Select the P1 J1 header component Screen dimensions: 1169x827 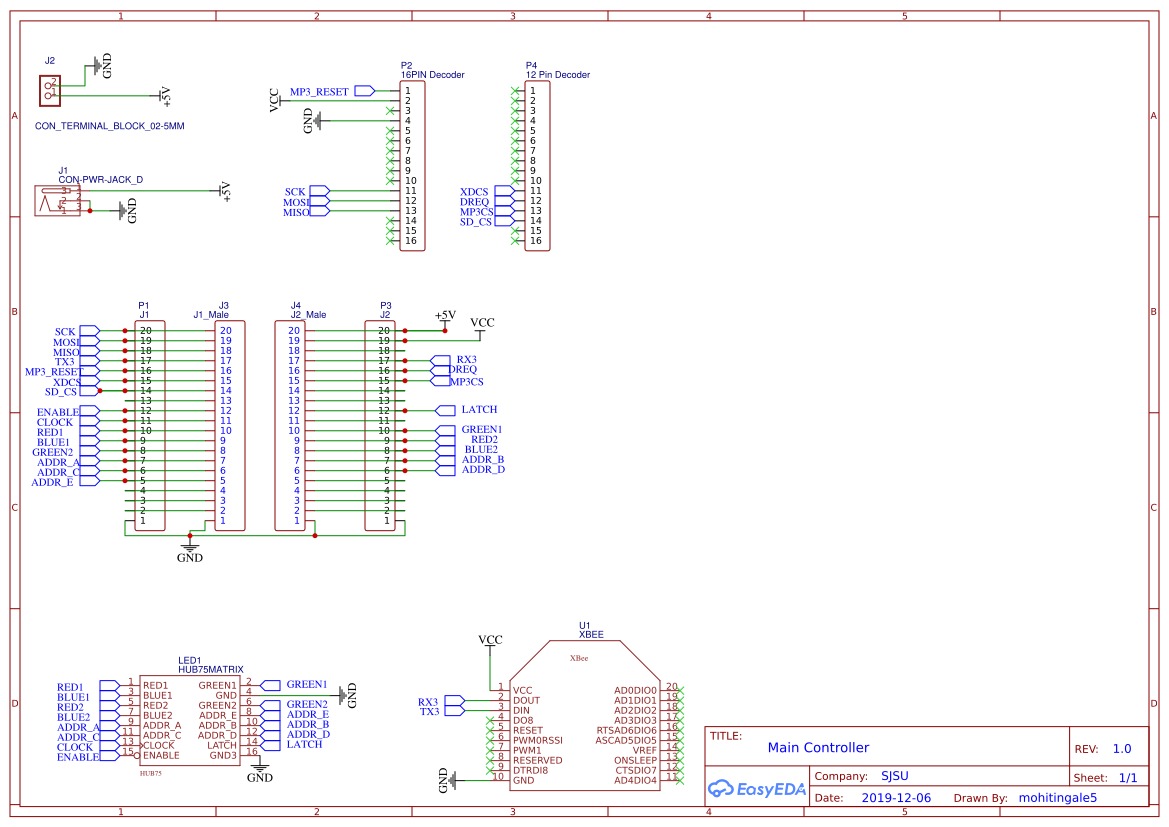[x=150, y=426]
